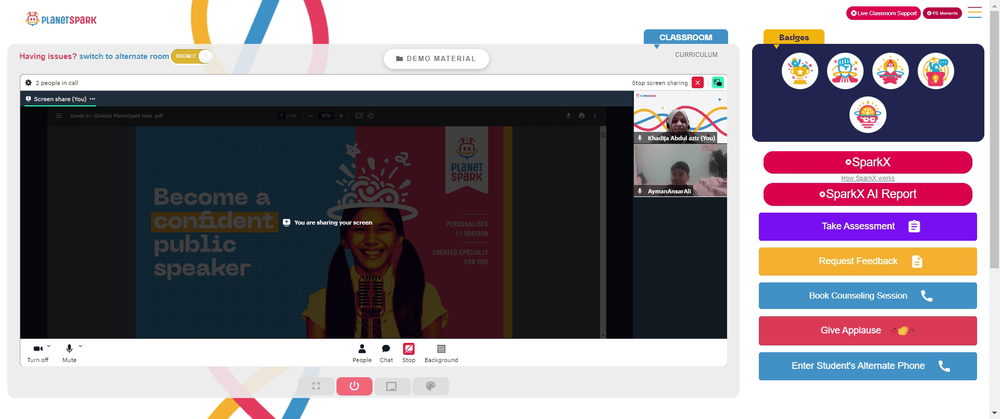Switch to the CLASSROOM tab
Viewport: 1000px width, 419px height.
point(686,37)
